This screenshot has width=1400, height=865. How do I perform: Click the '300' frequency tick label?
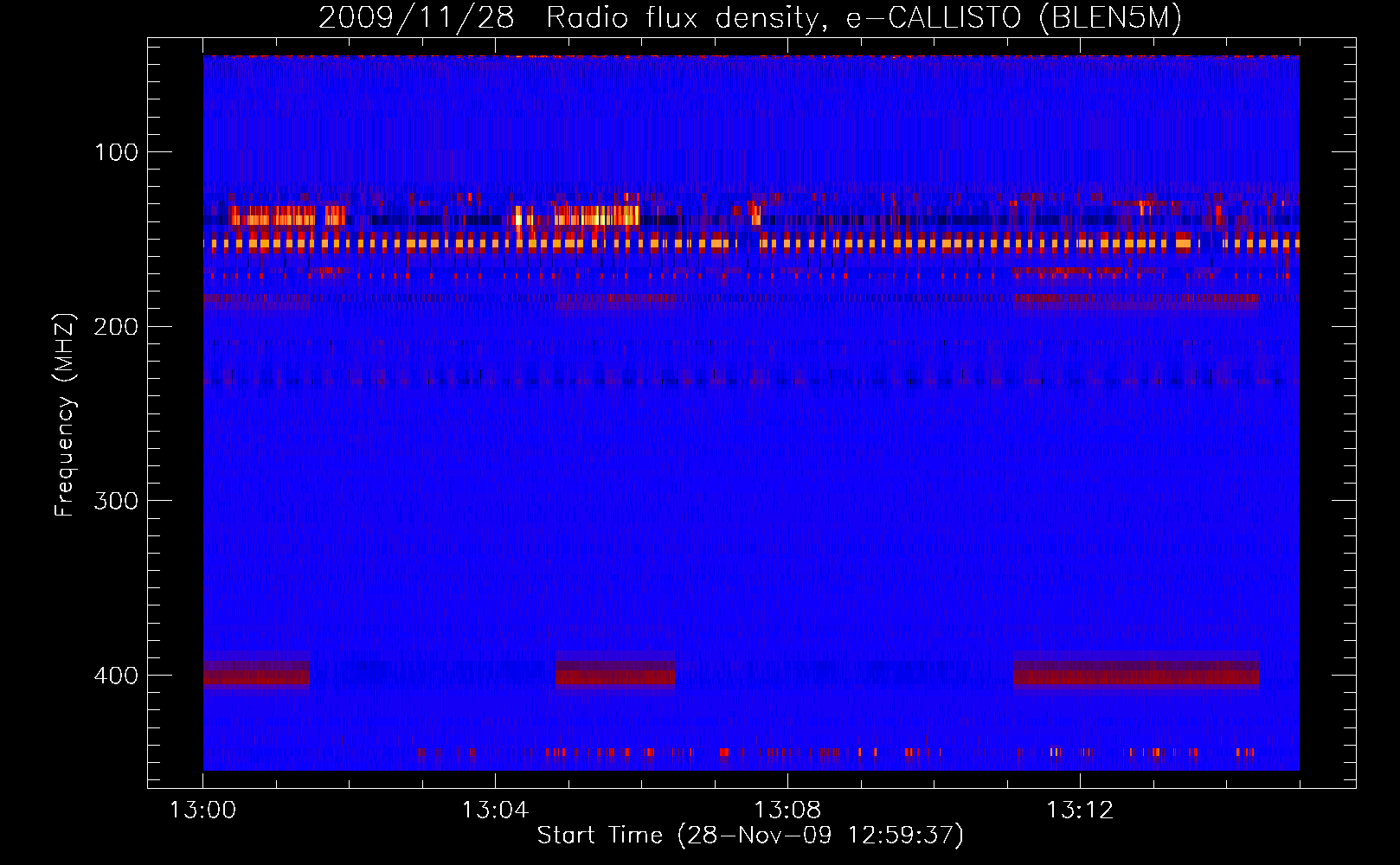(116, 502)
